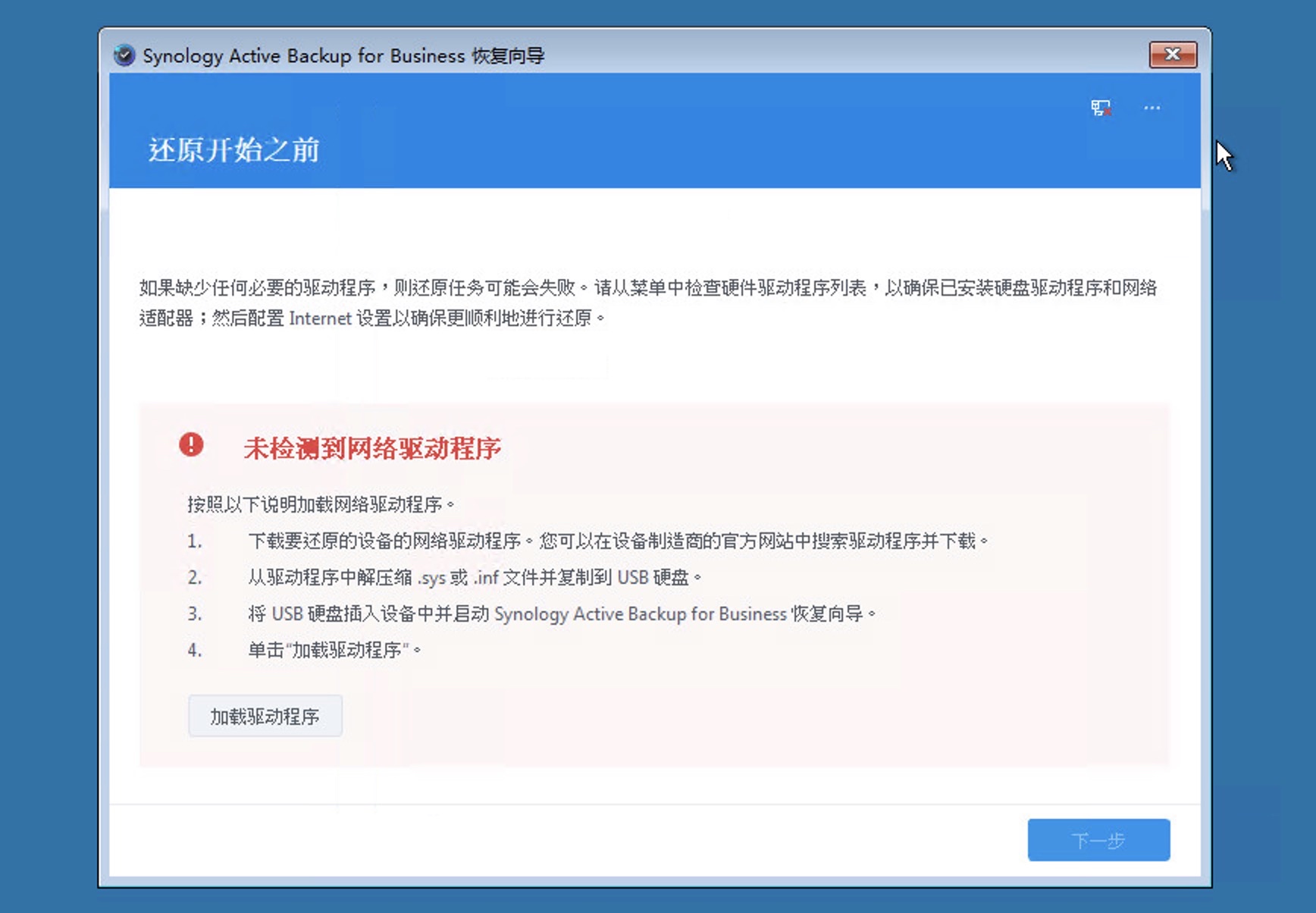Image resolution: width=1316 pixels, height=913 pixels.
Task: Click the window title Synology Active Backup for Business 恢复向导
Action: coord(343,55)
